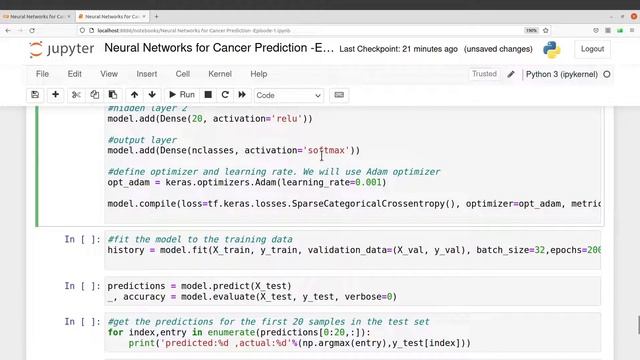Click the #fit the model to the training data comment

(x=200, y=240)
